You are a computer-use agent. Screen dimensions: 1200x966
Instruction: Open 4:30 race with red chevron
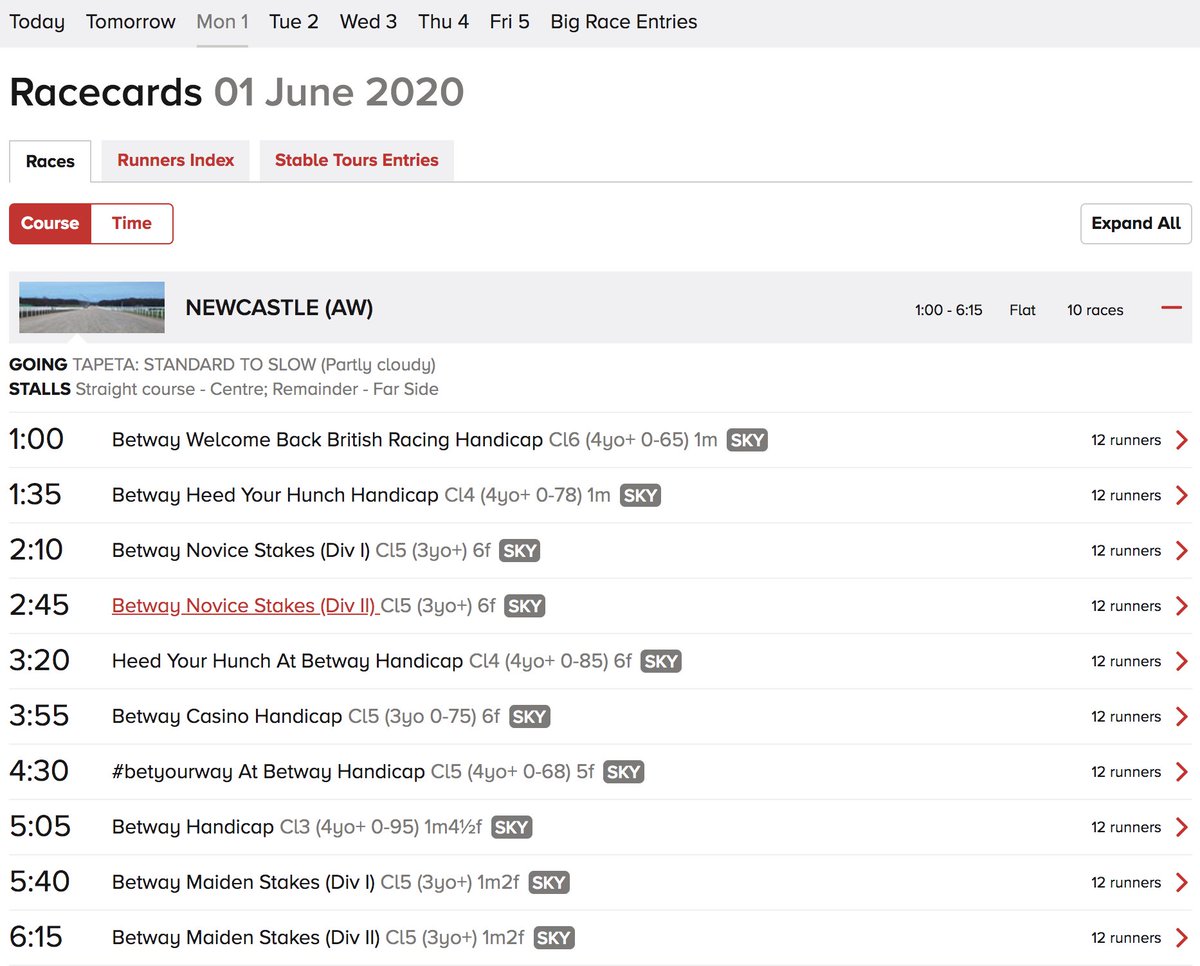pyautogui.click(x=1182, y=772)
